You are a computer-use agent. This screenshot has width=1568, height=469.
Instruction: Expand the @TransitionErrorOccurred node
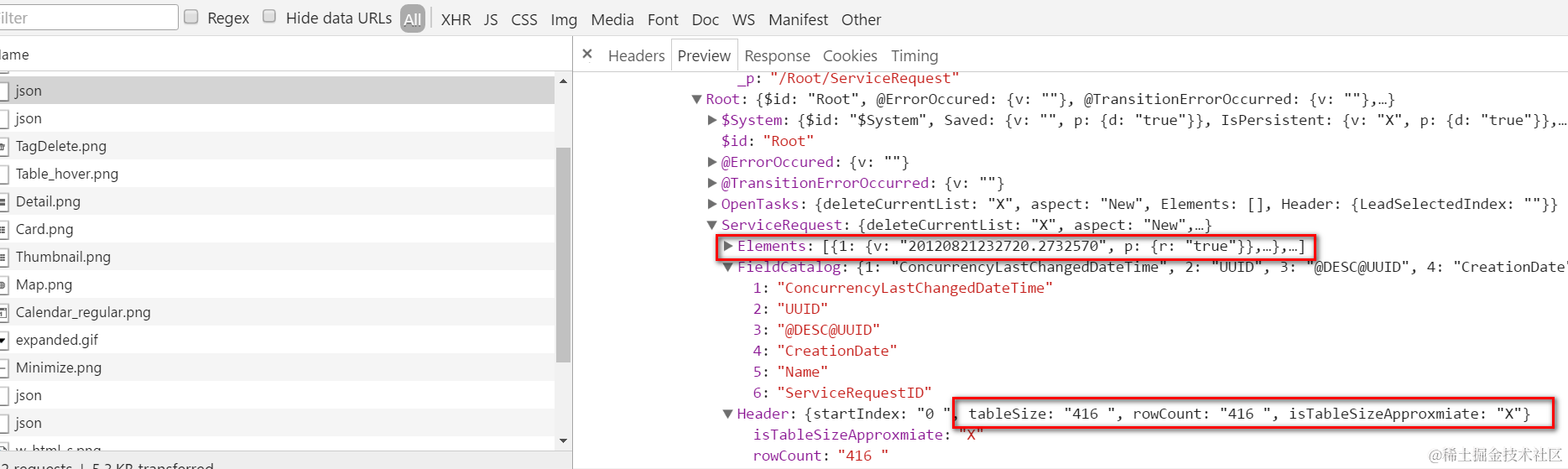tap(712, 183)
